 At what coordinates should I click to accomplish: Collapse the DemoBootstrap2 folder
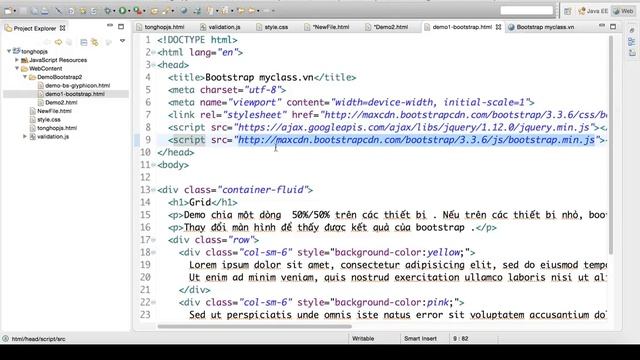pos(24,77)
